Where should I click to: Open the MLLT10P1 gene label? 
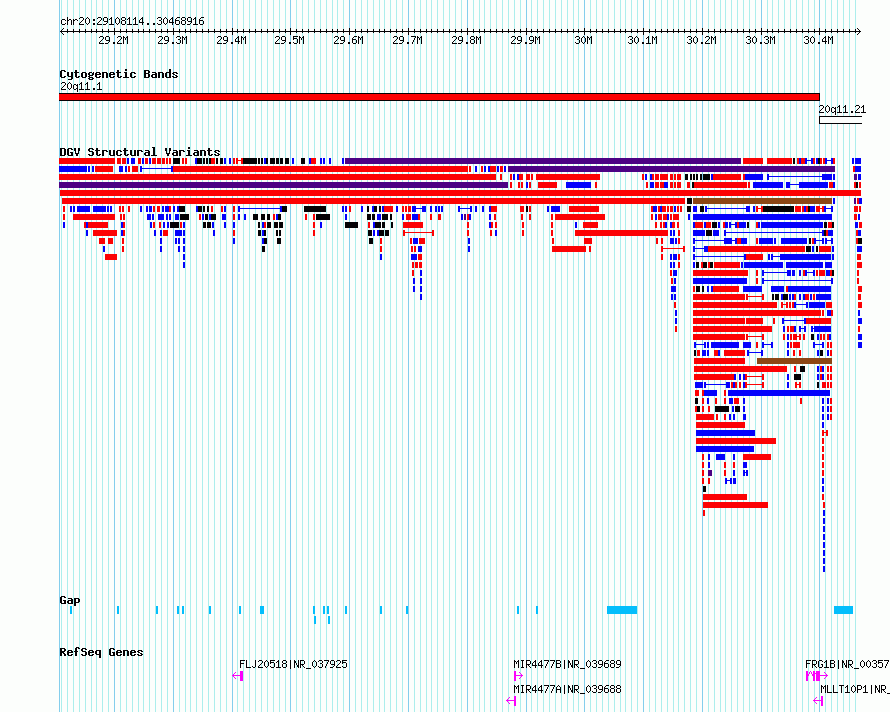coord(855,689)
